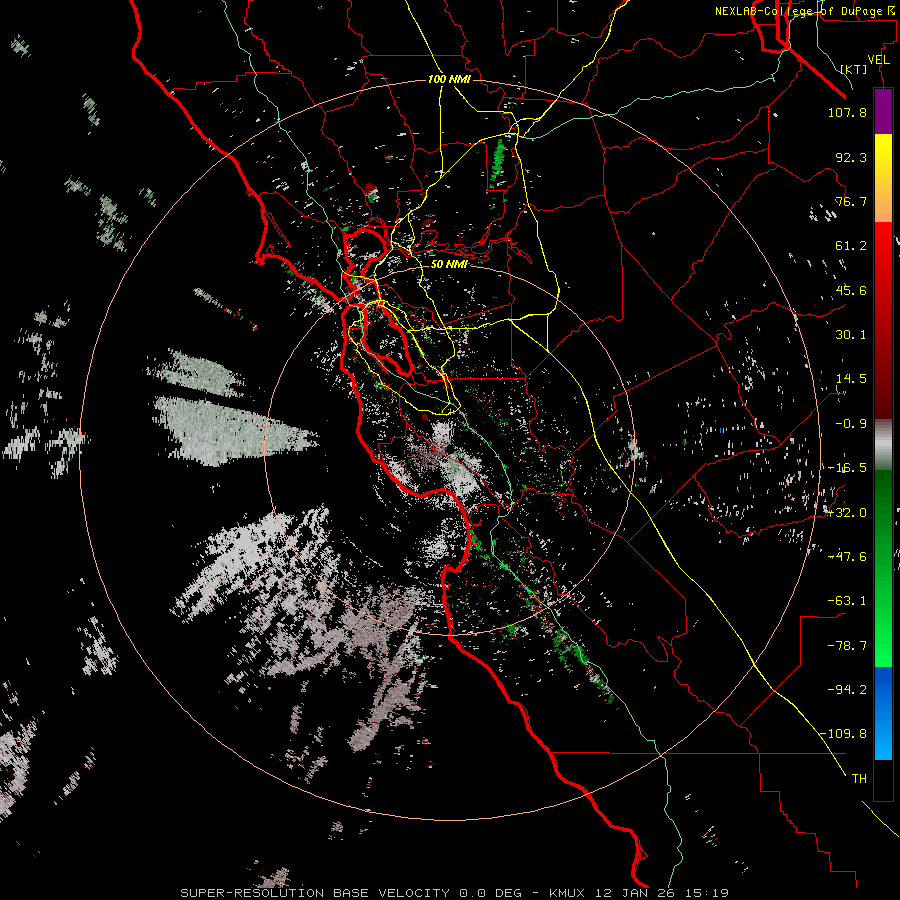This screenshot has width=900, height=900.
Task: Click the Super-Resolution Base Velocity caption
Action: click(455, 893)
